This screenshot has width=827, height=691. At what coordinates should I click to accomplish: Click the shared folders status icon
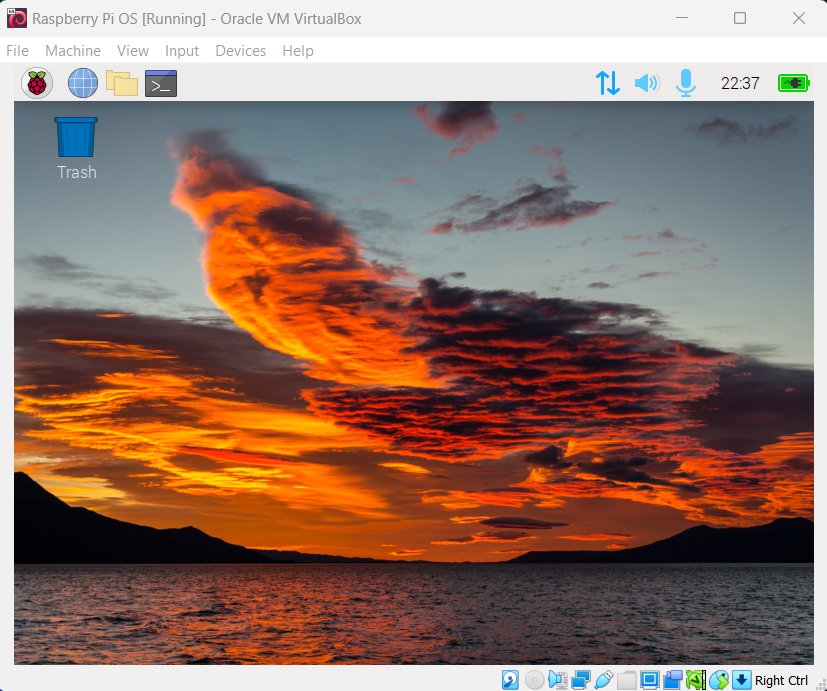(627, 681)
